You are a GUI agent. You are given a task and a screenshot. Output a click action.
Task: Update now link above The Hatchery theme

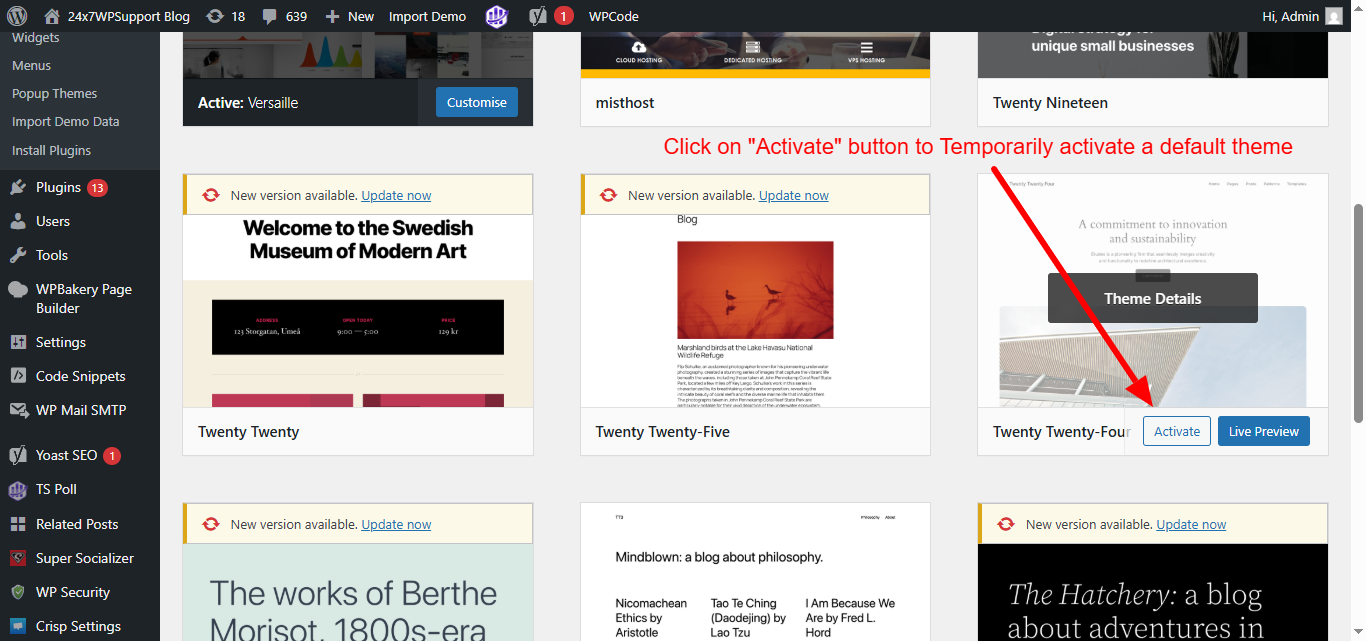[x=1191, y=524]
